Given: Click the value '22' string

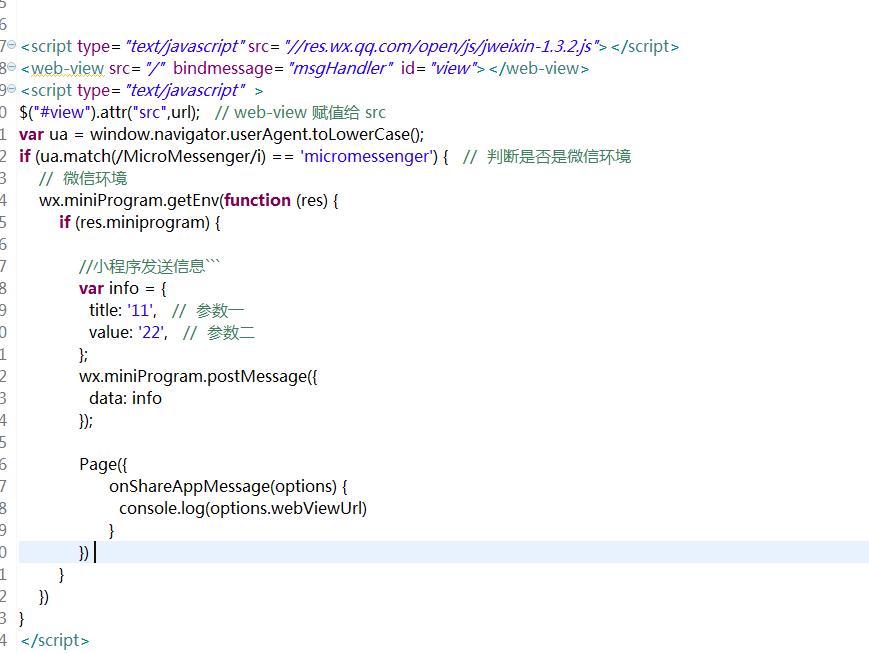Looking at the screenshot, I should point(151,333).
